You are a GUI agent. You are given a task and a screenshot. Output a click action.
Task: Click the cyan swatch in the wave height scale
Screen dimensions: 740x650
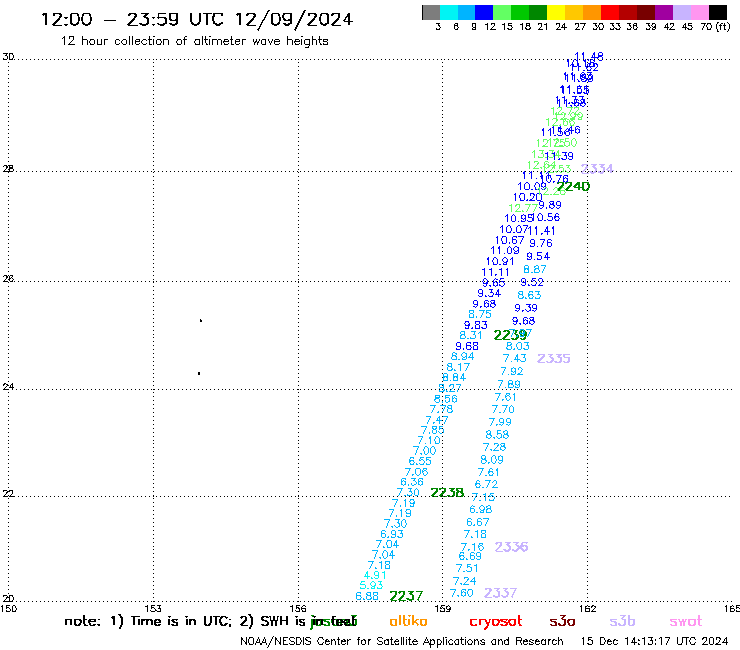click(x=448, y=12)
